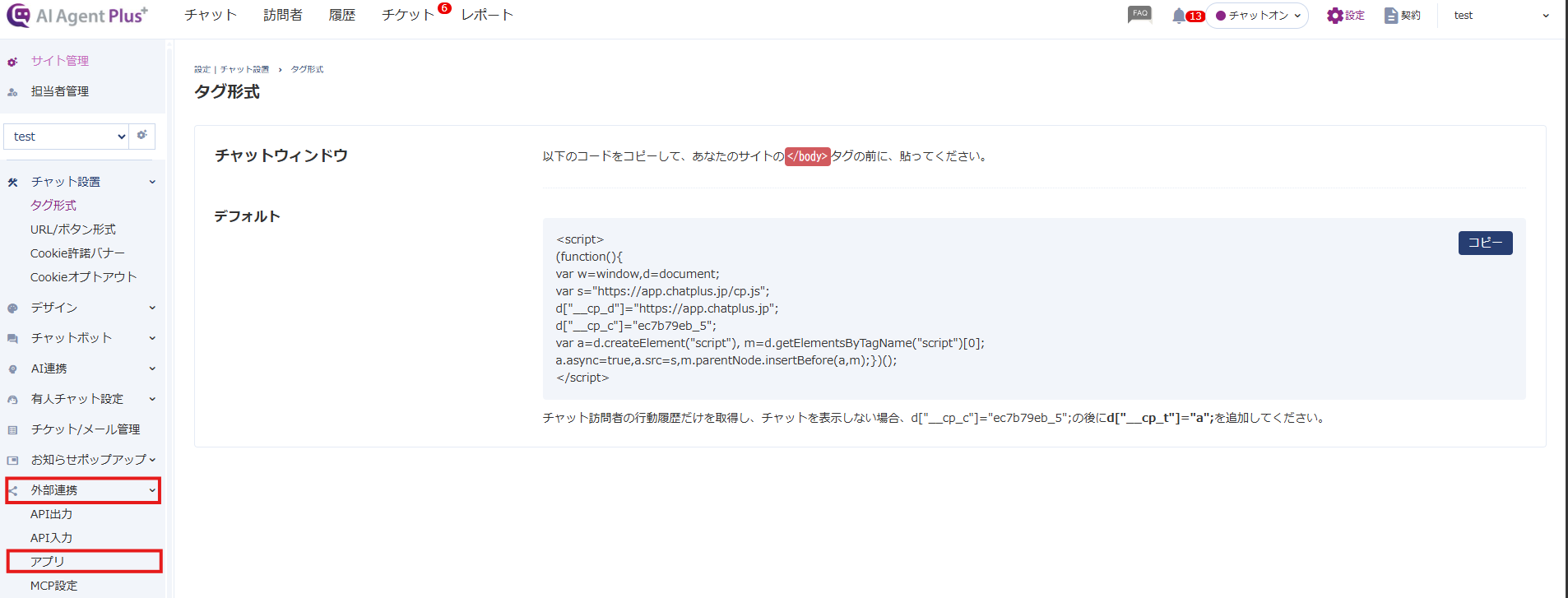Collapse the チャット設置 section chevron
Image resolution: width=1568 pixels, height=598 pixels.
(152, 183)
